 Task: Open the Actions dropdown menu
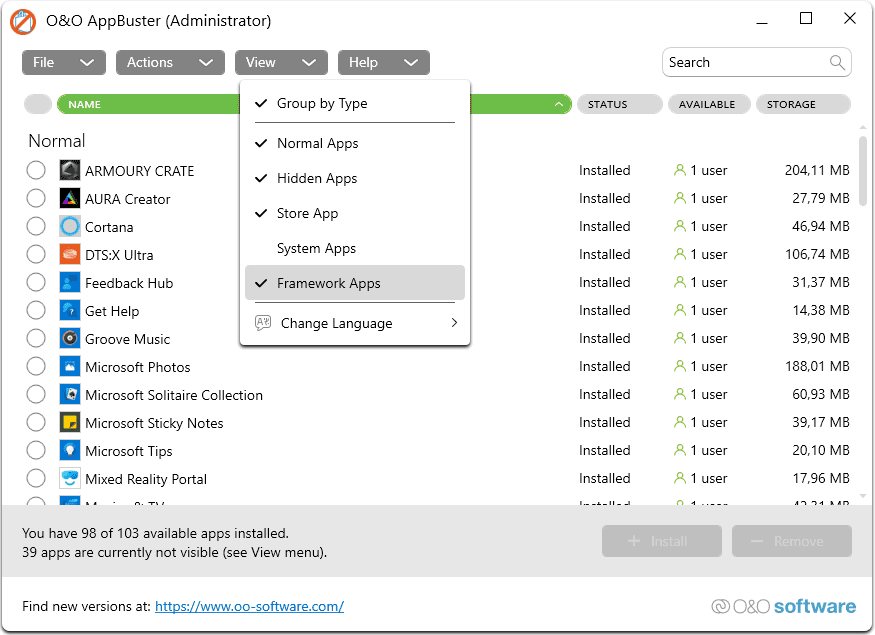coord(169,62)
